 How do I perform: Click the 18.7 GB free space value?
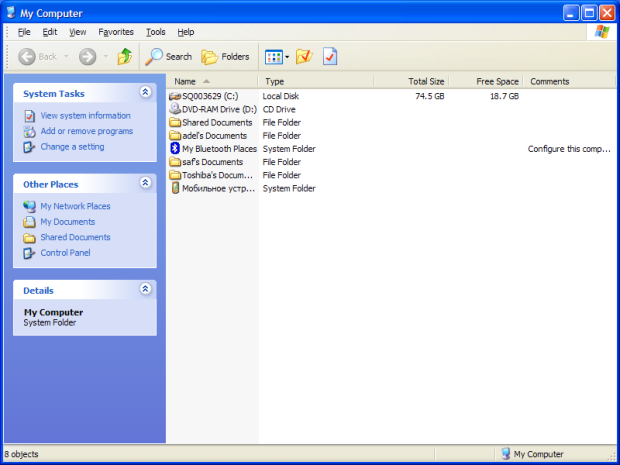[x=504, y=96]
